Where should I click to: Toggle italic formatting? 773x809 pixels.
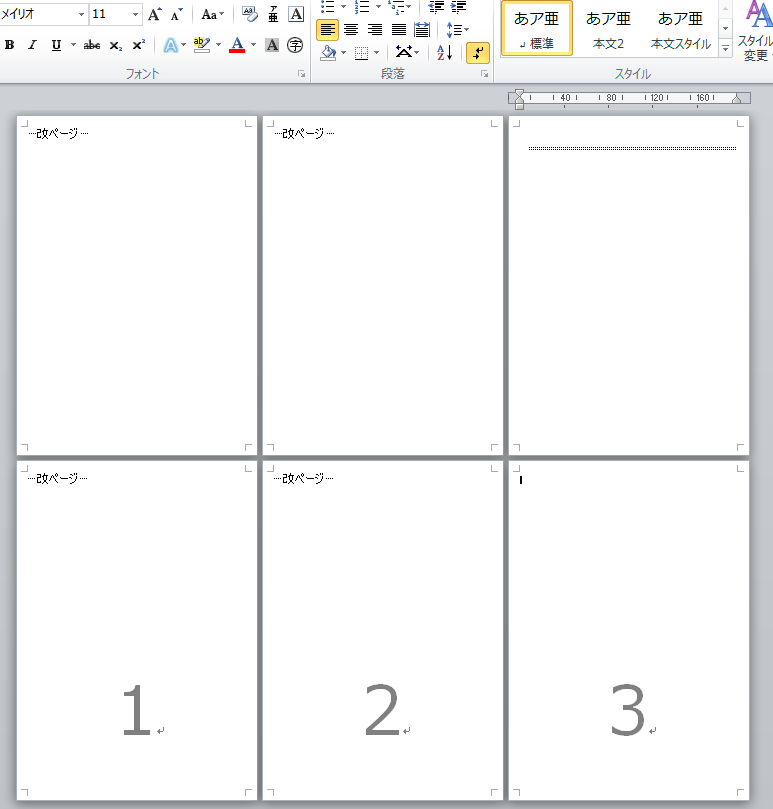(32, 45)
